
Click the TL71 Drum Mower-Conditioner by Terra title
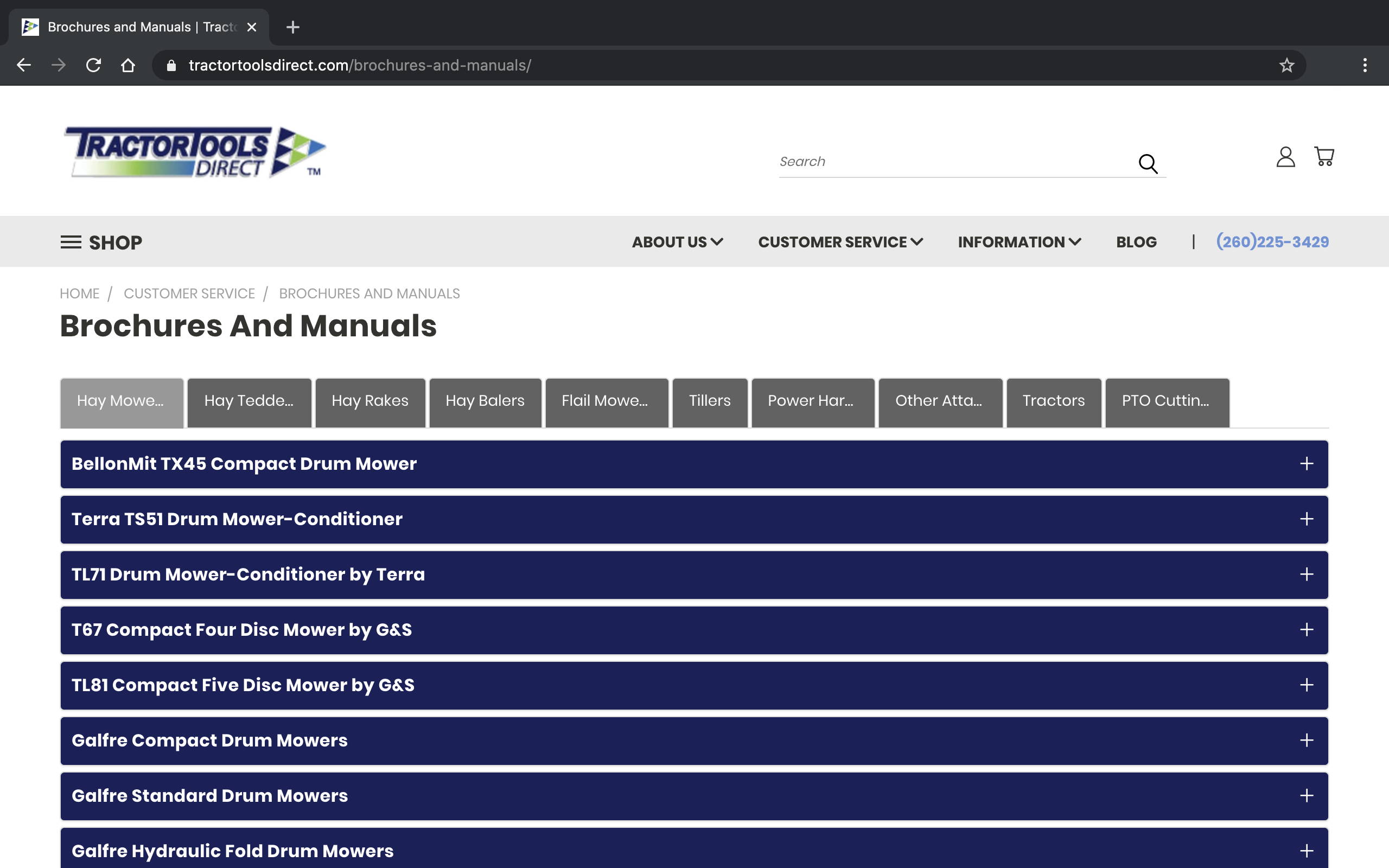click(248, 575)
